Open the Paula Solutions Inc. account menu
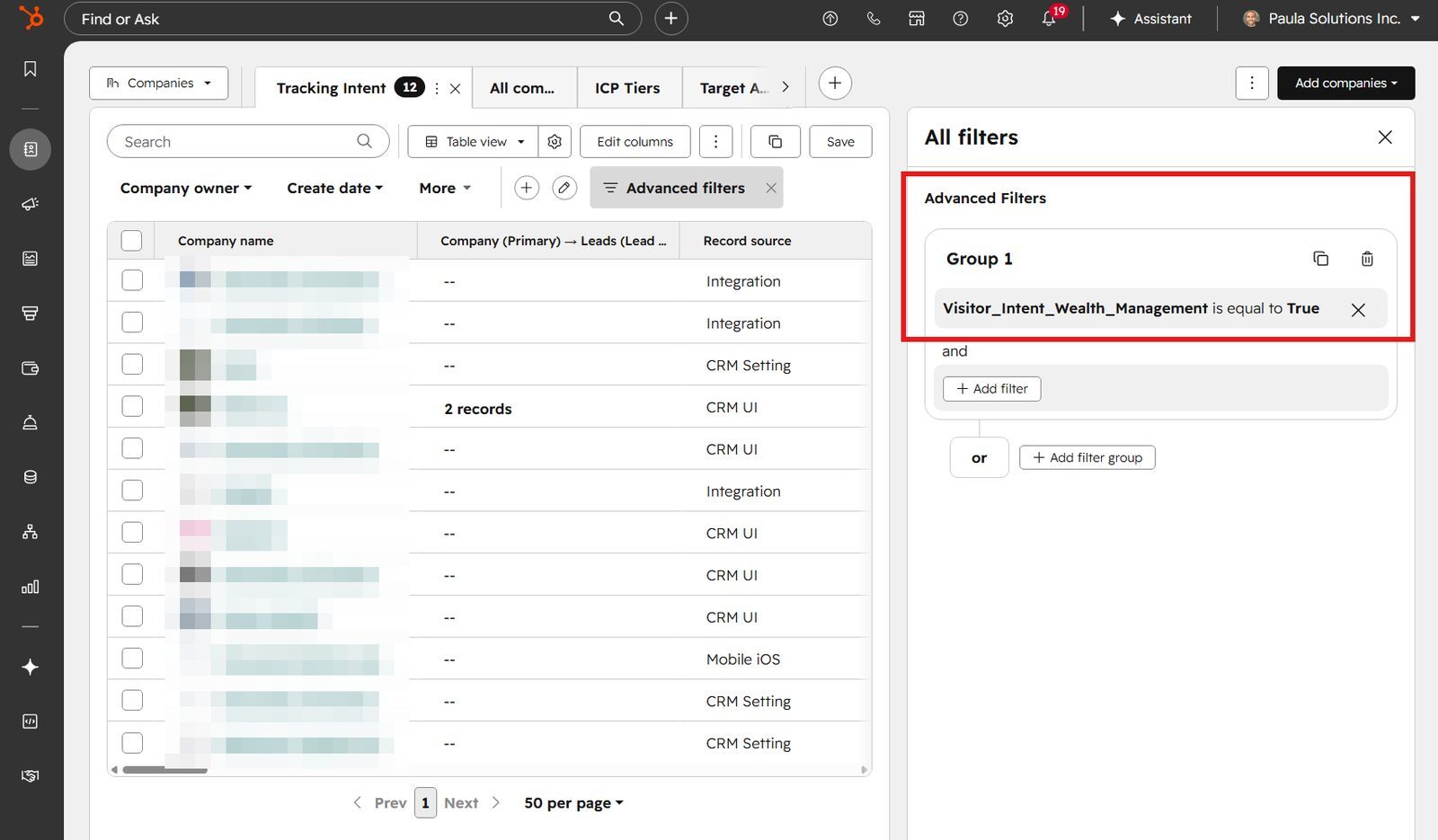Screen dimensions: 1438x840 click(1330, 18)
